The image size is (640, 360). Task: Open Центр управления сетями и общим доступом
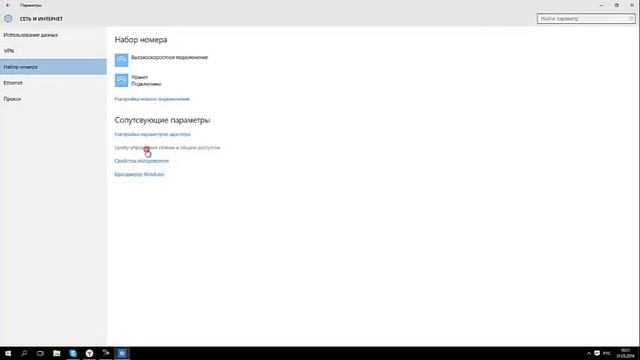point(167,147)
